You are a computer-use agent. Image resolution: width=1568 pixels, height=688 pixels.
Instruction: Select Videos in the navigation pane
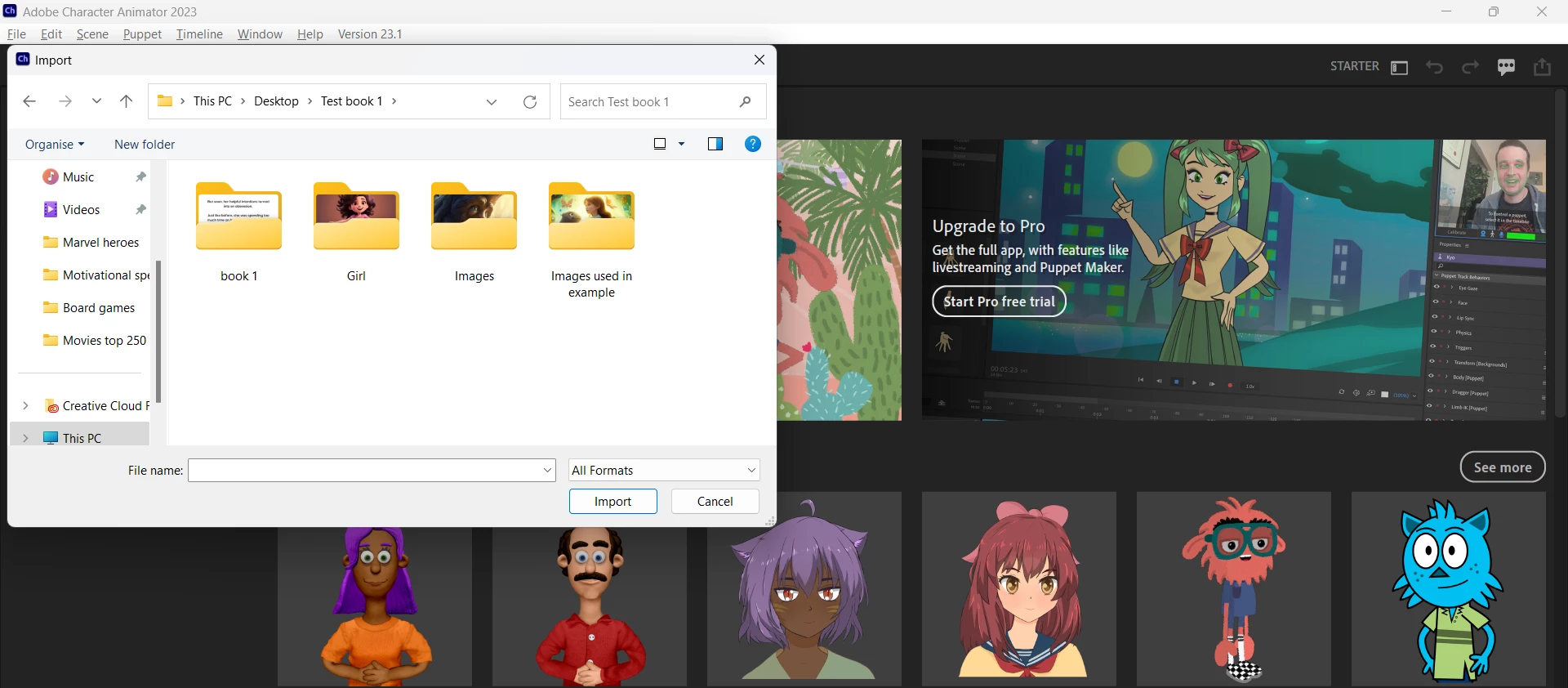click(81, 209)
